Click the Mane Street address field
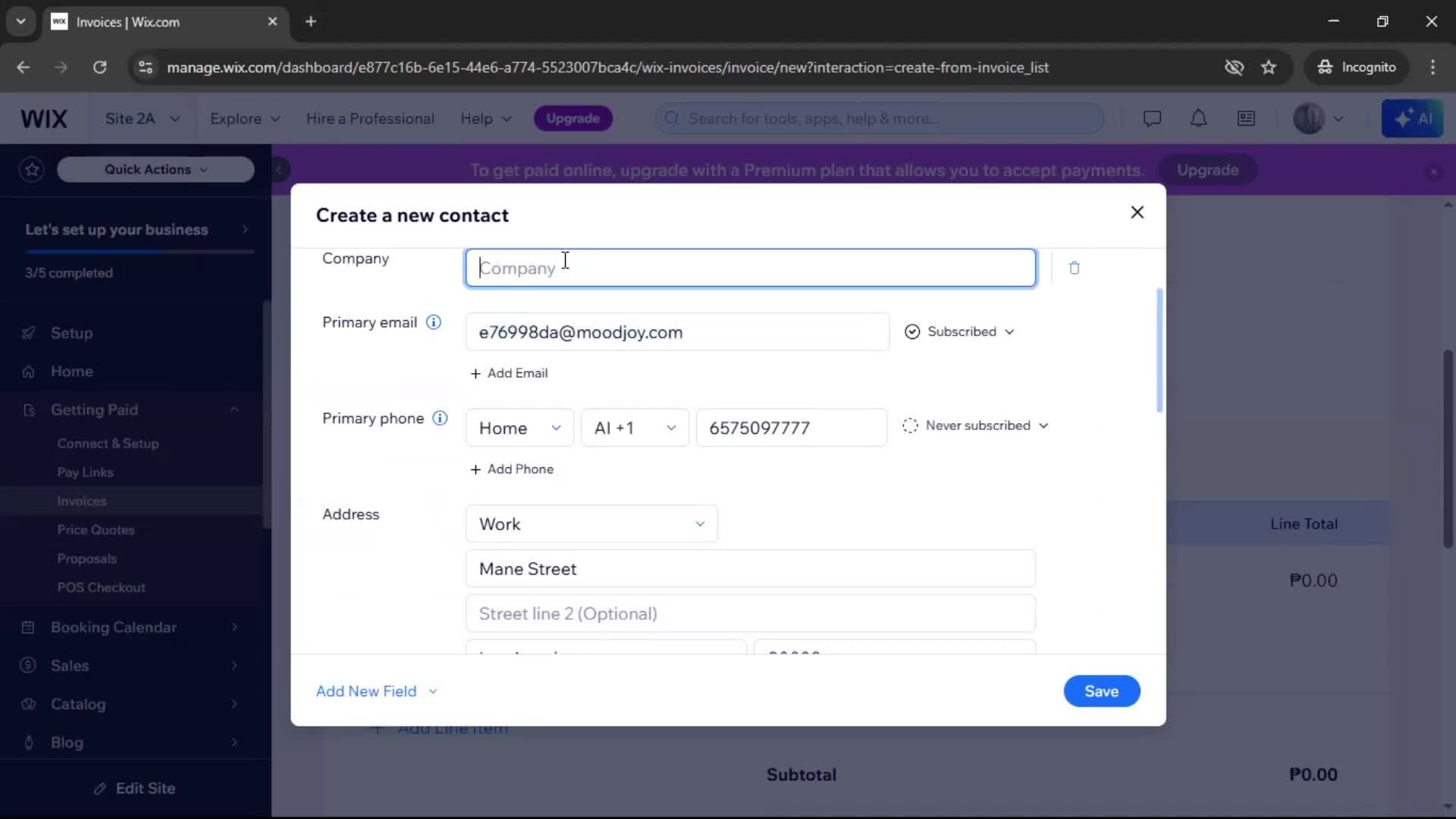 750,569
